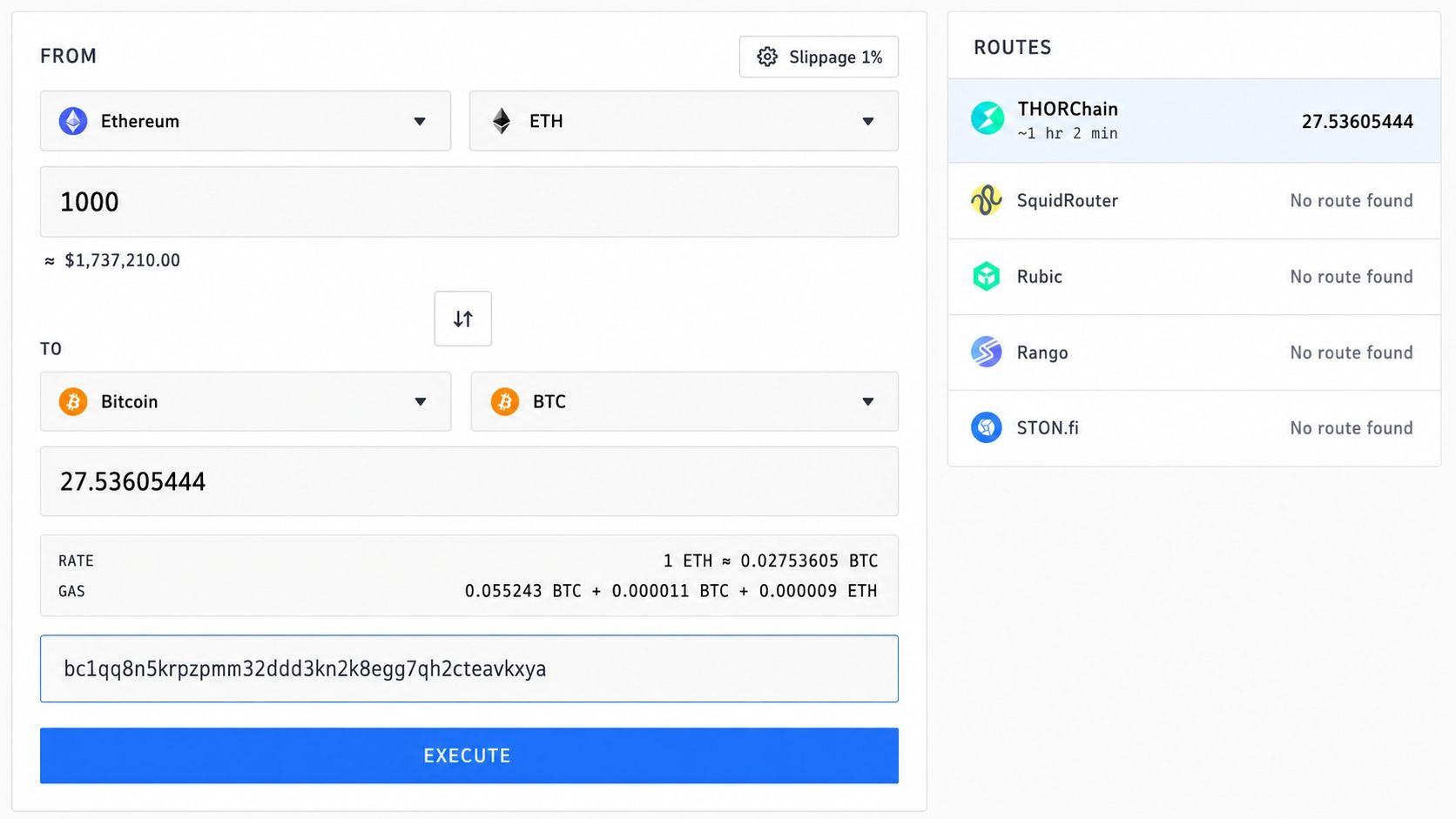Click the Bitcoin network logo icon

pyautogui.click(x=73, y=401)
